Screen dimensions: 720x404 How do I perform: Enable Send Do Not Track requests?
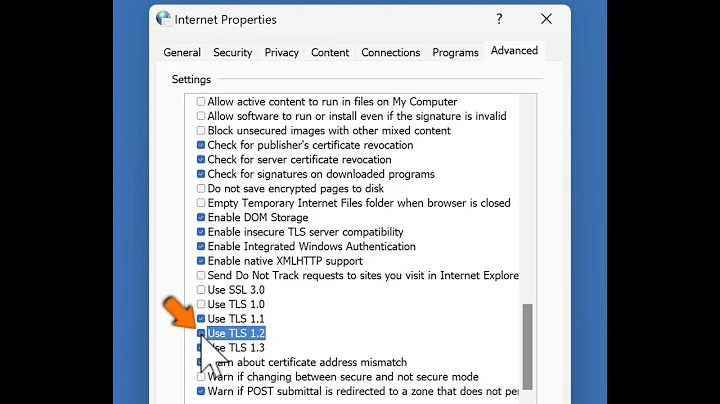(201, 275)
